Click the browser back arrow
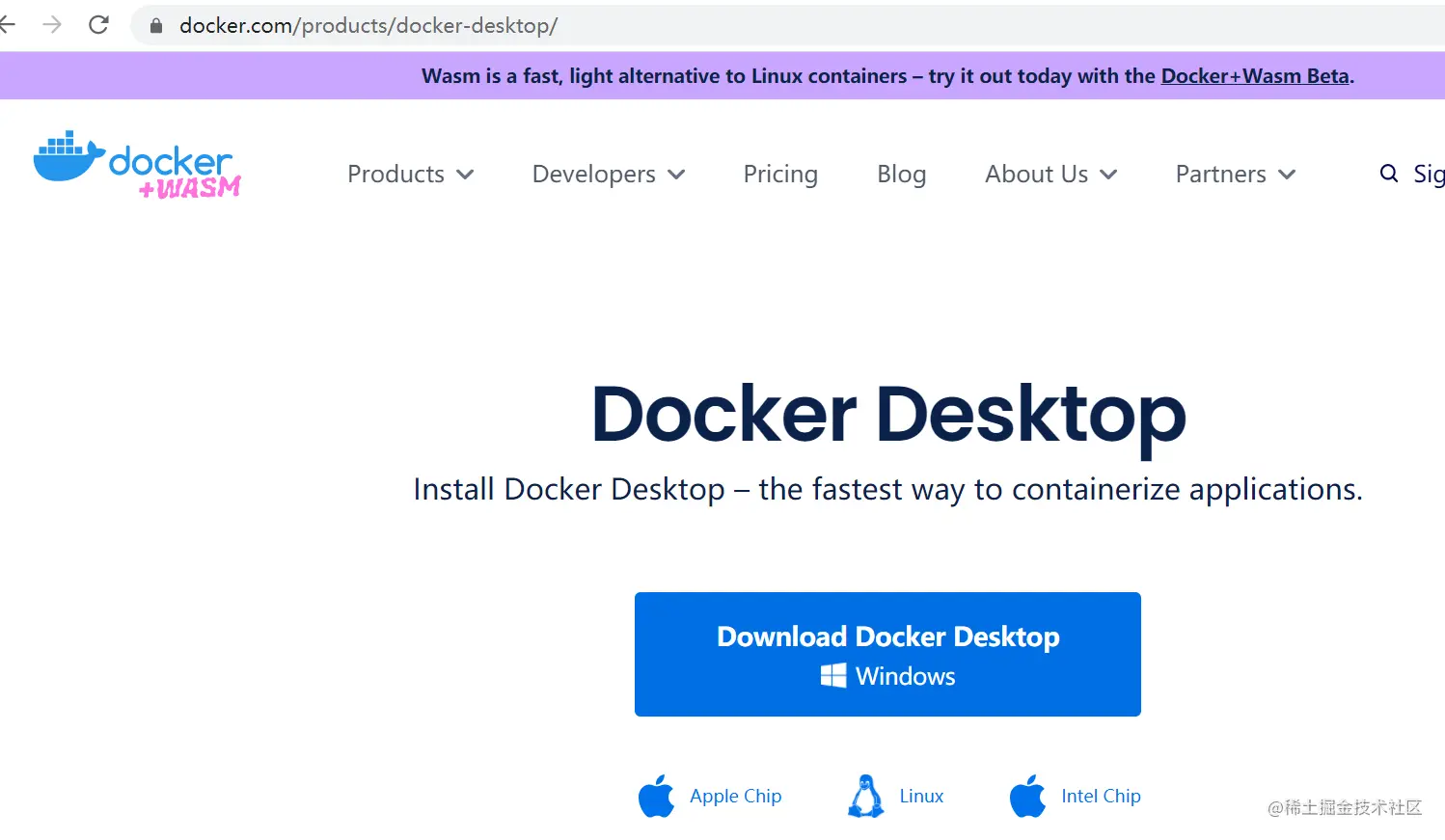The height and width of the screenshot is (840, 1445). click(8, 25)
